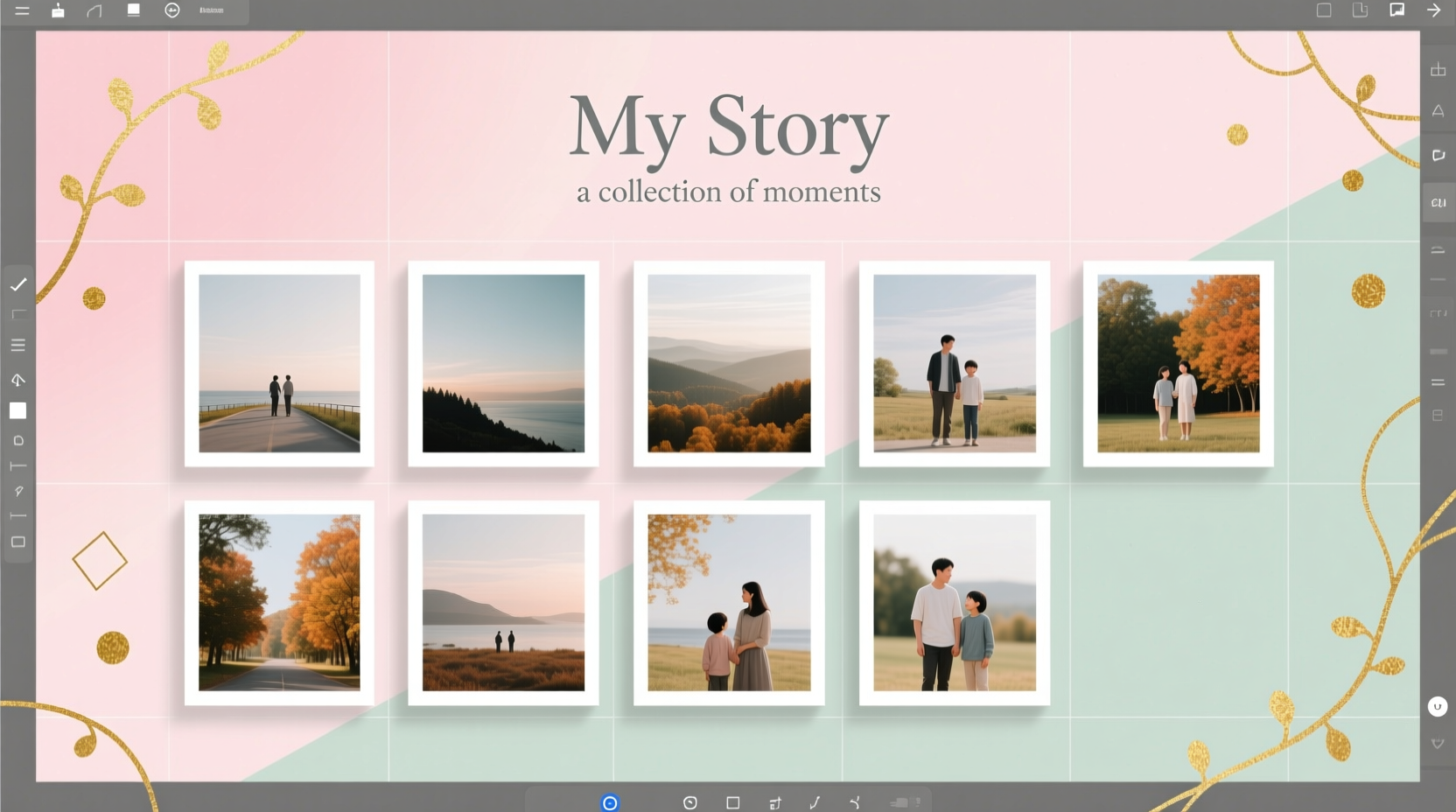Select the curve tool in the top toolbar
Image resolution: width=1456 pixels, height=812 pixels.
click(94, 11)
